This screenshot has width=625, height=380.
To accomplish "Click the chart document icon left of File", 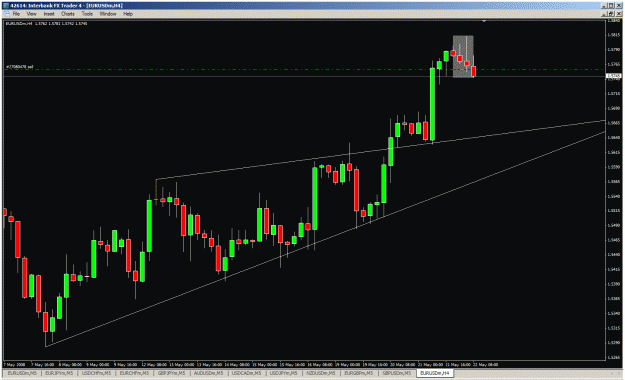I will click(x=6, y=14).
